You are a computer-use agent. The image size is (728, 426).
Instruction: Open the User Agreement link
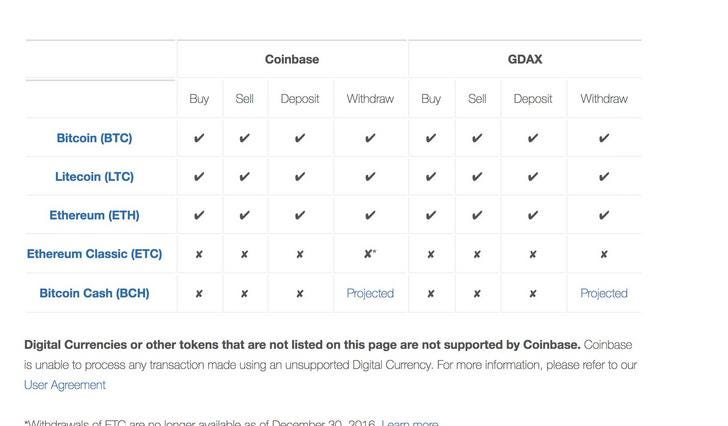[x=65, y=385]
